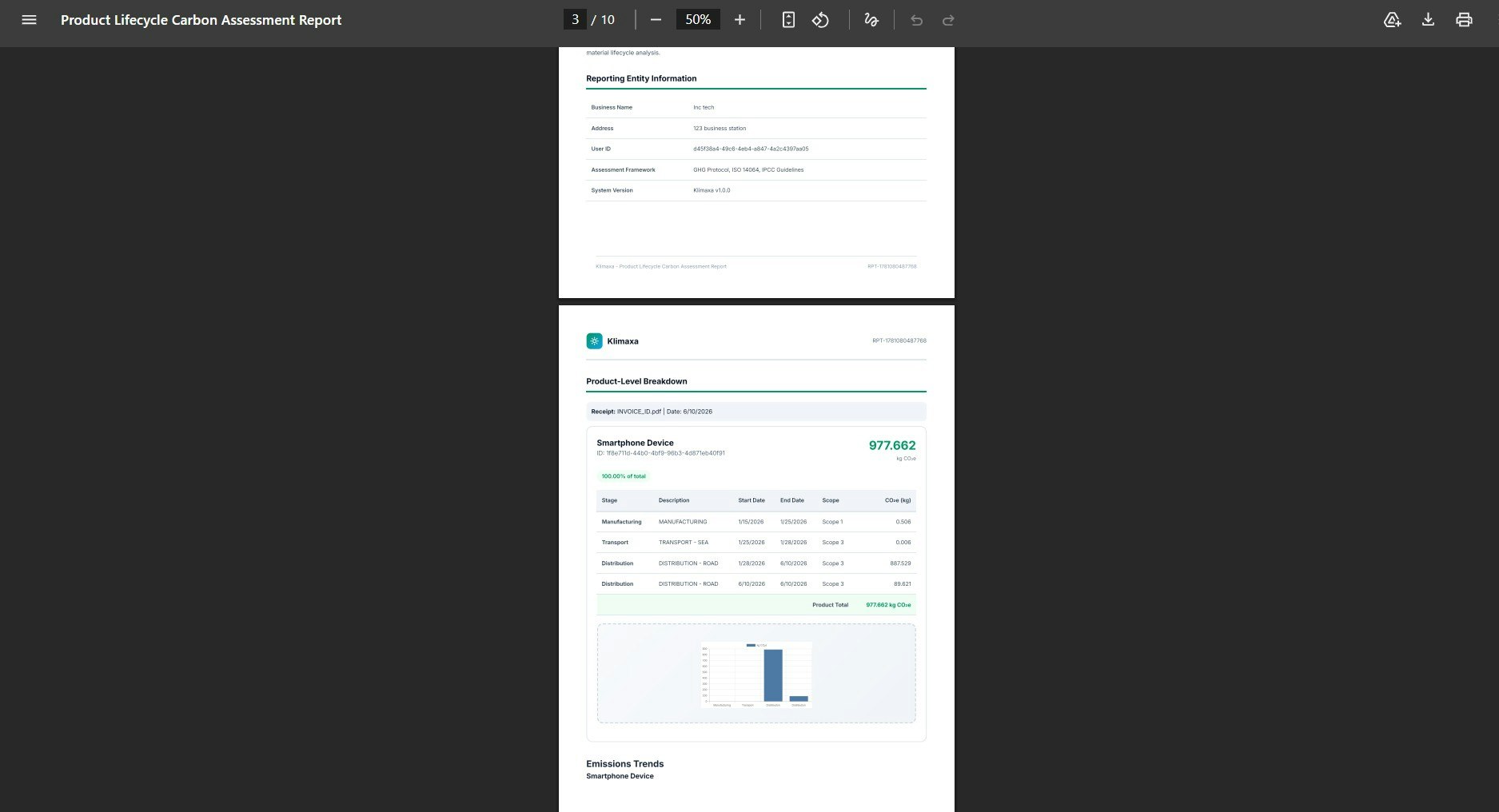Screen dimensions: 1499x812
Task: Select the 'Klimaxa v1.0.0' system version
Action: pos(712,190)
